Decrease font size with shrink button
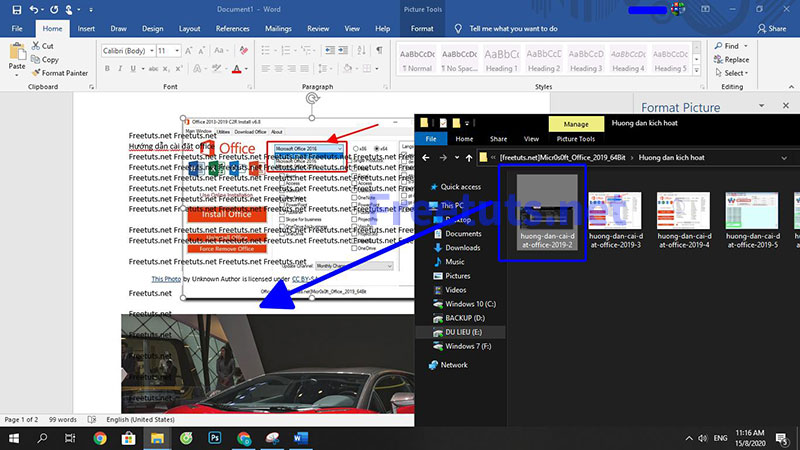Image resolution: width=800 pixels, height=450 pixels. [202, 51]
